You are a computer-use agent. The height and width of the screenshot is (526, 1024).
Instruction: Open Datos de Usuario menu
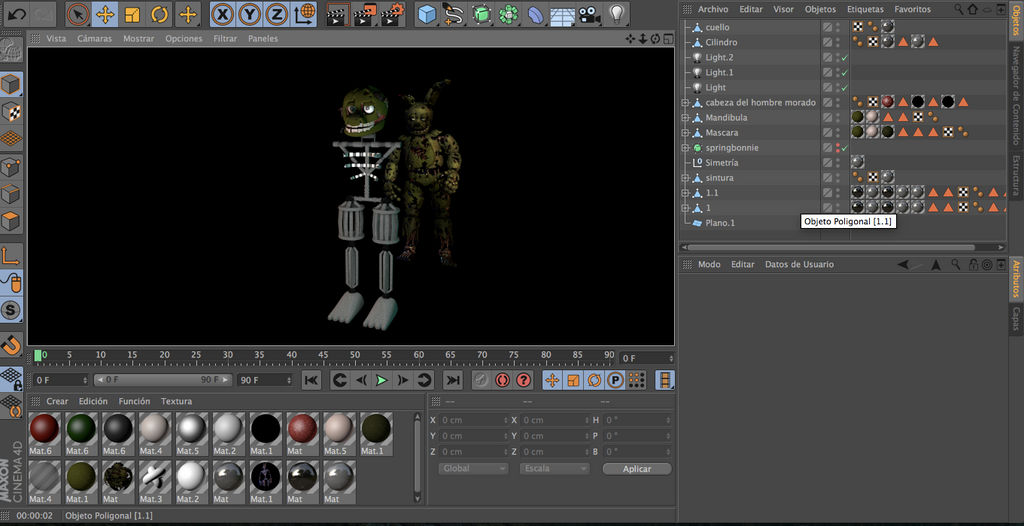coord(799,265)
